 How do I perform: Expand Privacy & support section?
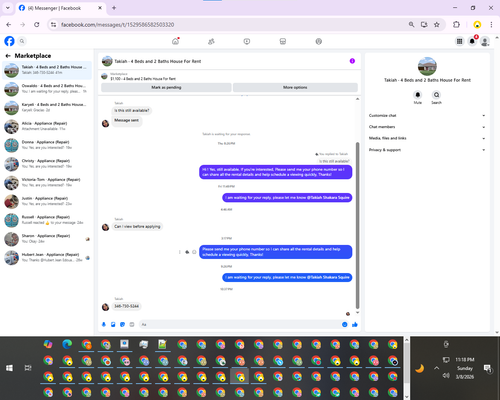click(427, 150)
